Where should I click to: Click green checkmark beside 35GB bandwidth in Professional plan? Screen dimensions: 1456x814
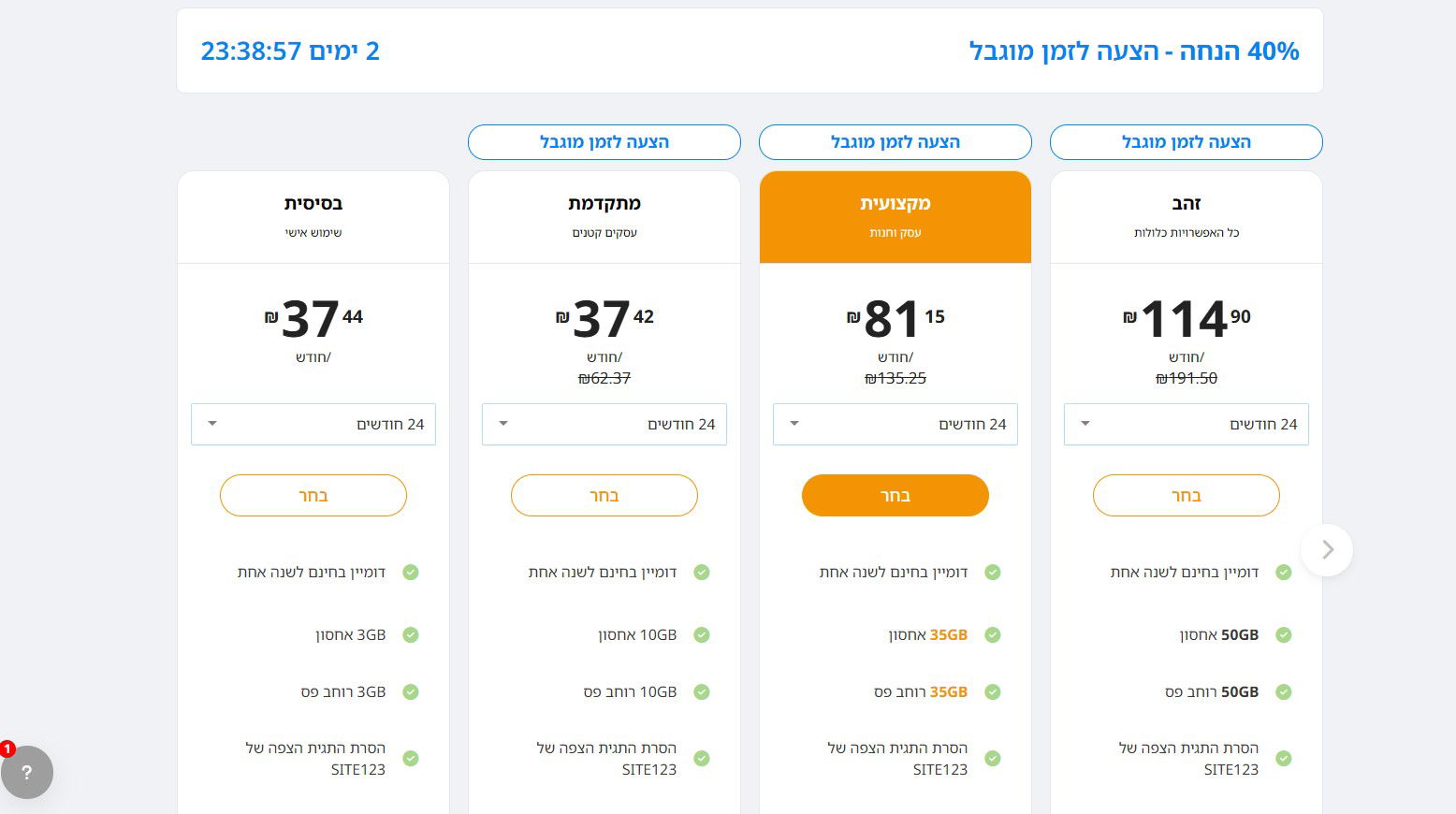(993, 692)
